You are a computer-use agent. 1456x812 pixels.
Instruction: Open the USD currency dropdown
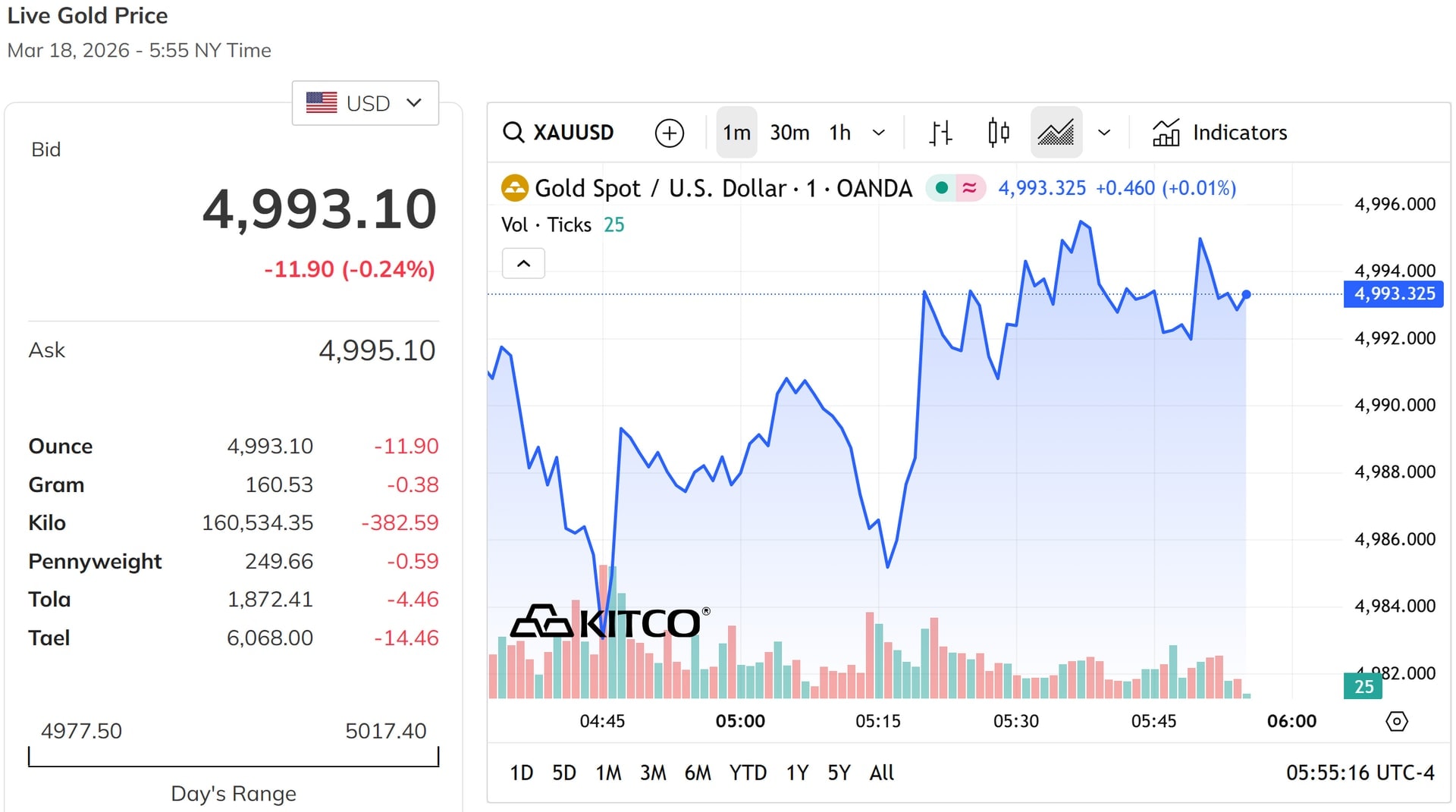coord(366,103)
